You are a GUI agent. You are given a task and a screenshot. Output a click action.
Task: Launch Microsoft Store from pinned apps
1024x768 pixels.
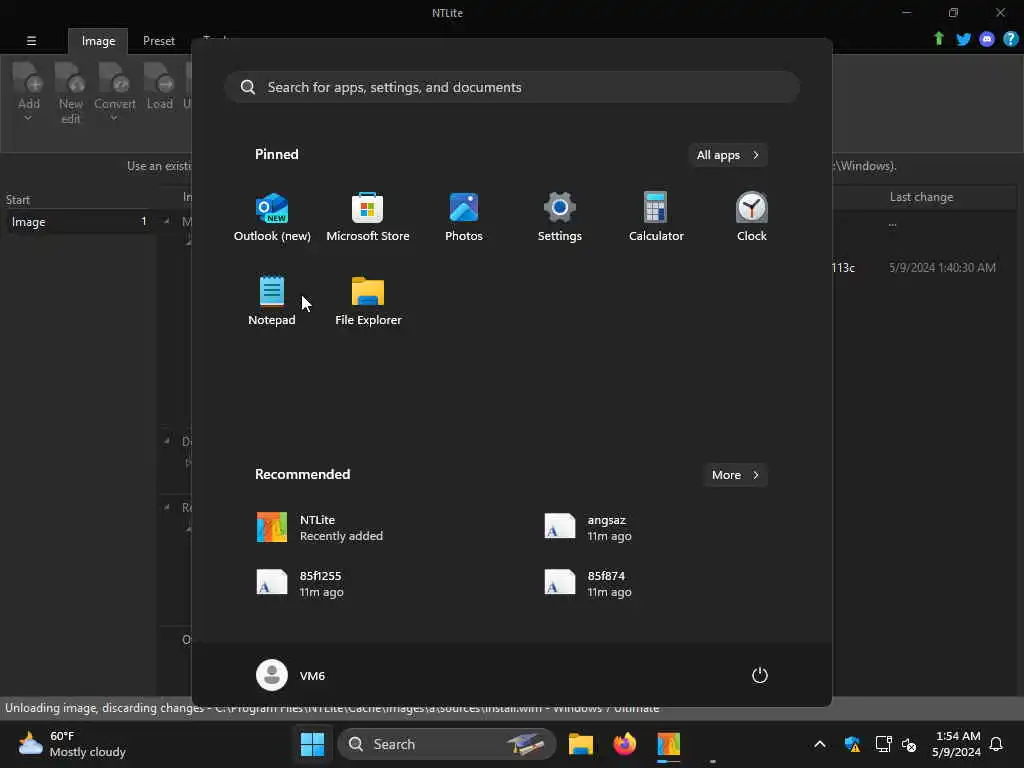[368, 218]
